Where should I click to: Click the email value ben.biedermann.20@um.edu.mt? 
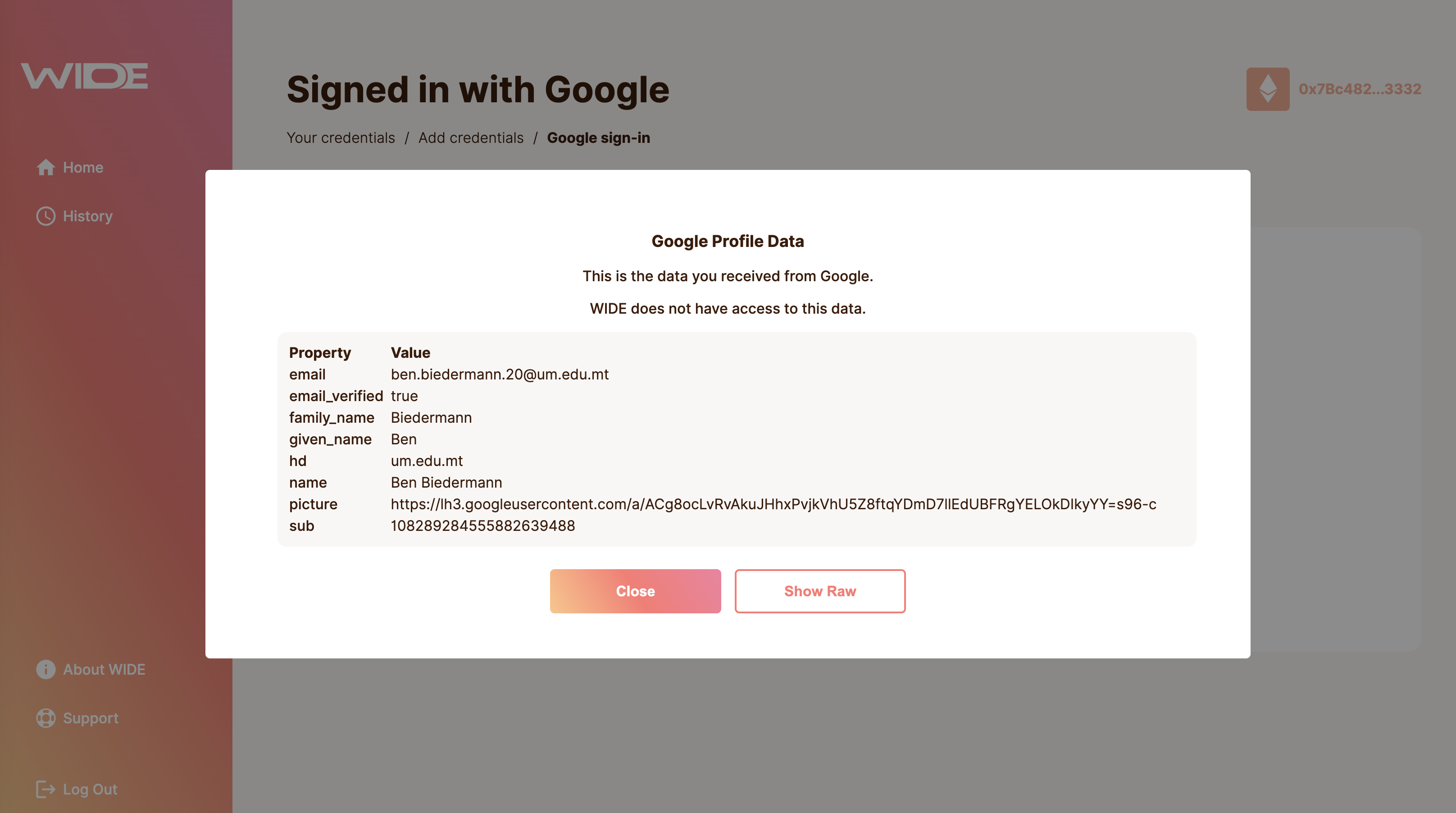tap(500, 374)
